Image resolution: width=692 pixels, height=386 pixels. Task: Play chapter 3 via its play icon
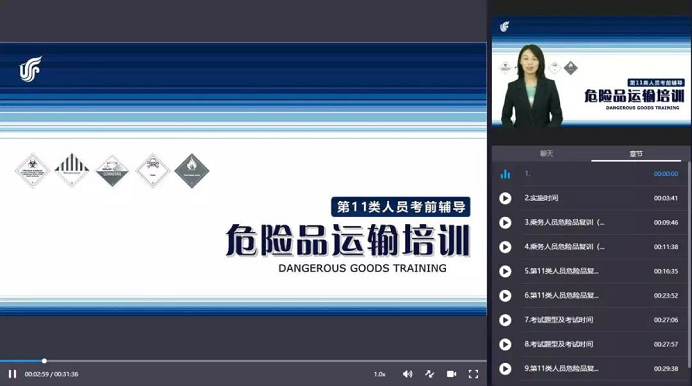[505, 222]
